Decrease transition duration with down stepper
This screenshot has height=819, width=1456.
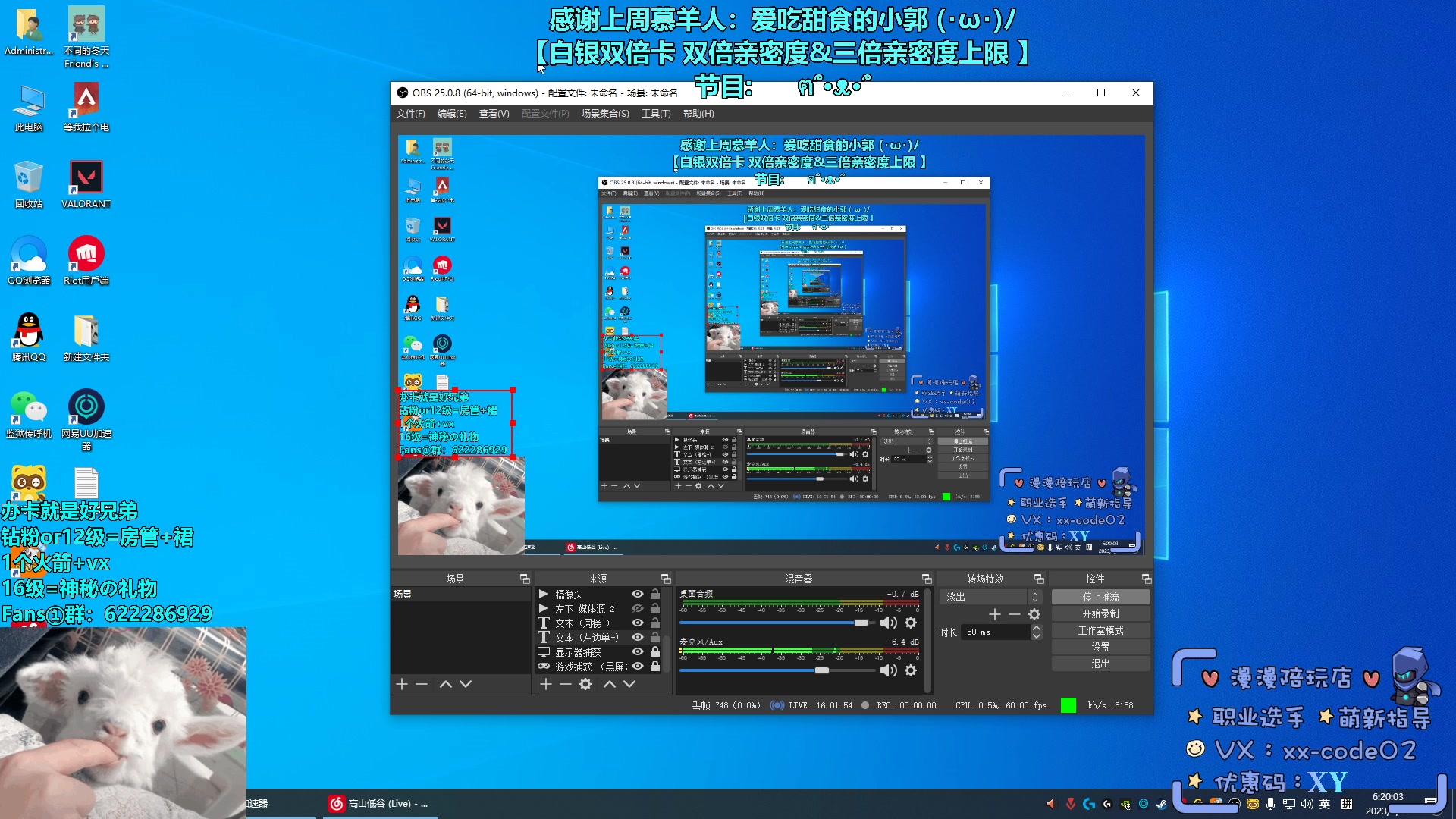(x=1037, y=636)
